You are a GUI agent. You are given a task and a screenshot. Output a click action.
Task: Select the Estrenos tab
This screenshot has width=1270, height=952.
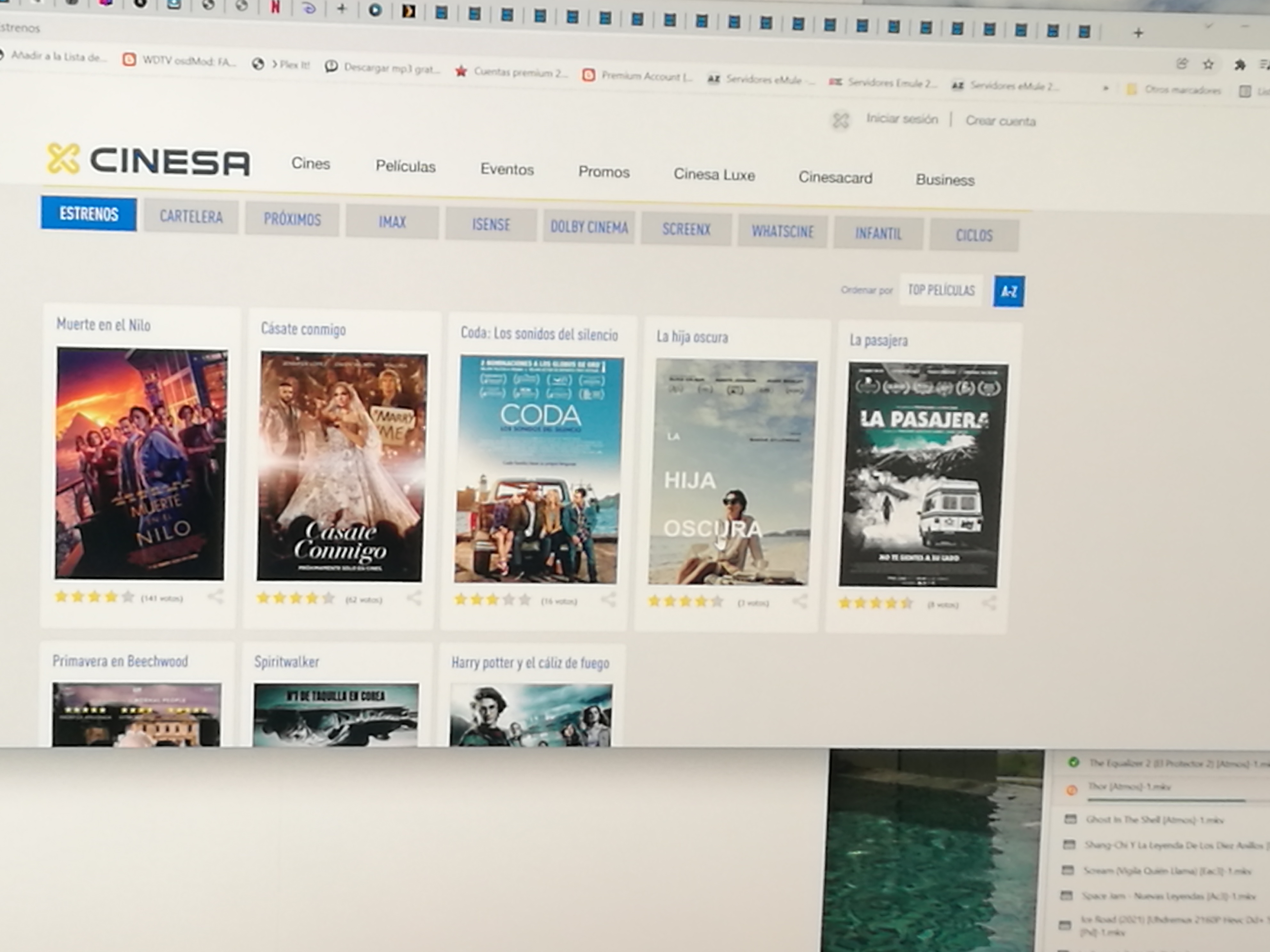(88, 214)
